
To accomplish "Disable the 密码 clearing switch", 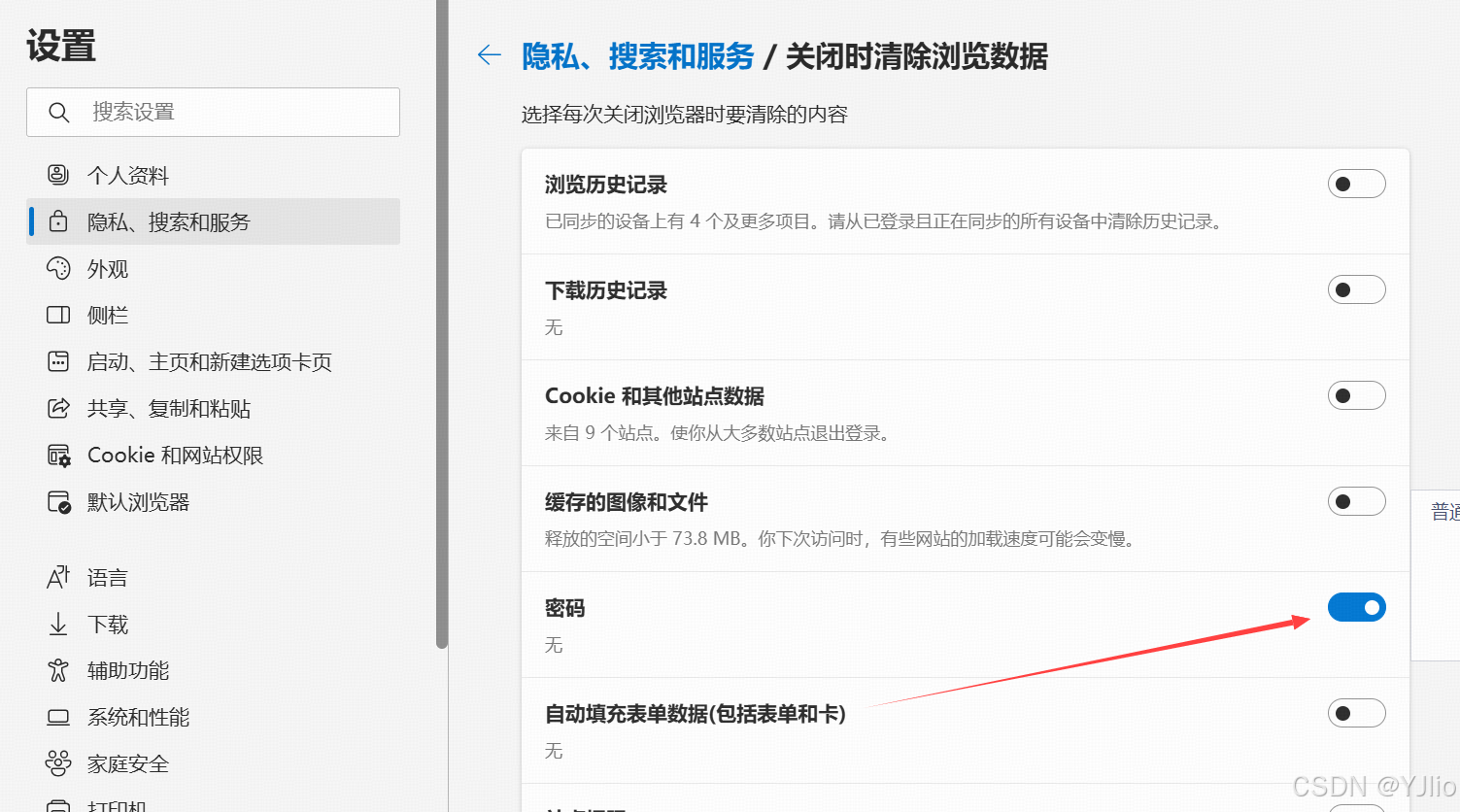I will click(x=1356, y=607).
